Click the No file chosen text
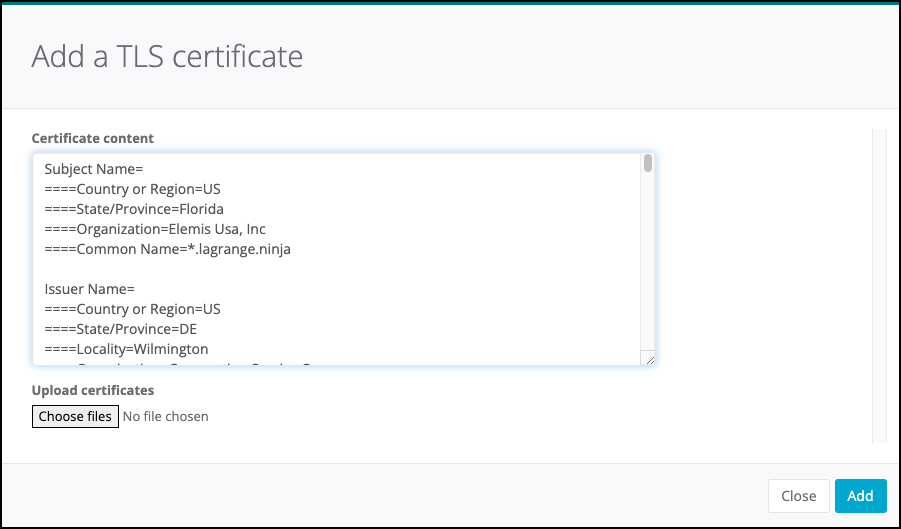This screenshot has width=901, height=529. (x=165, y=416)
